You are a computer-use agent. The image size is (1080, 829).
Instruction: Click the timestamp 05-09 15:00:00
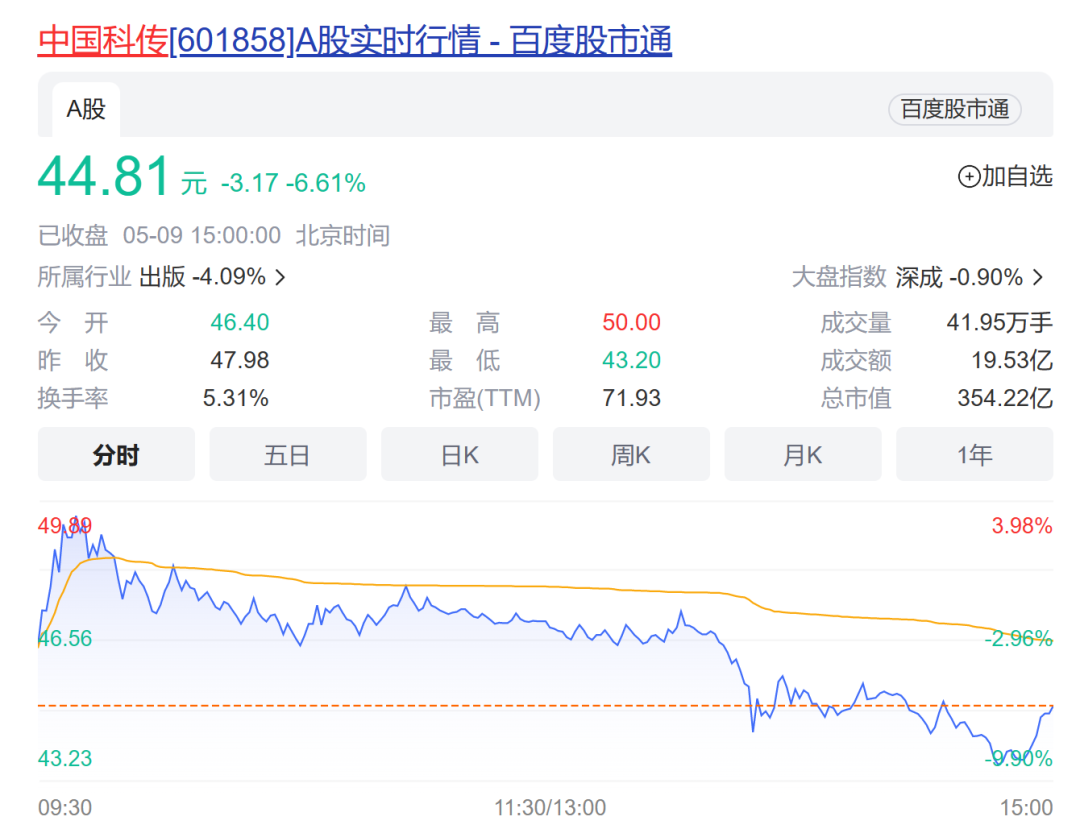[x=202, y=235]
